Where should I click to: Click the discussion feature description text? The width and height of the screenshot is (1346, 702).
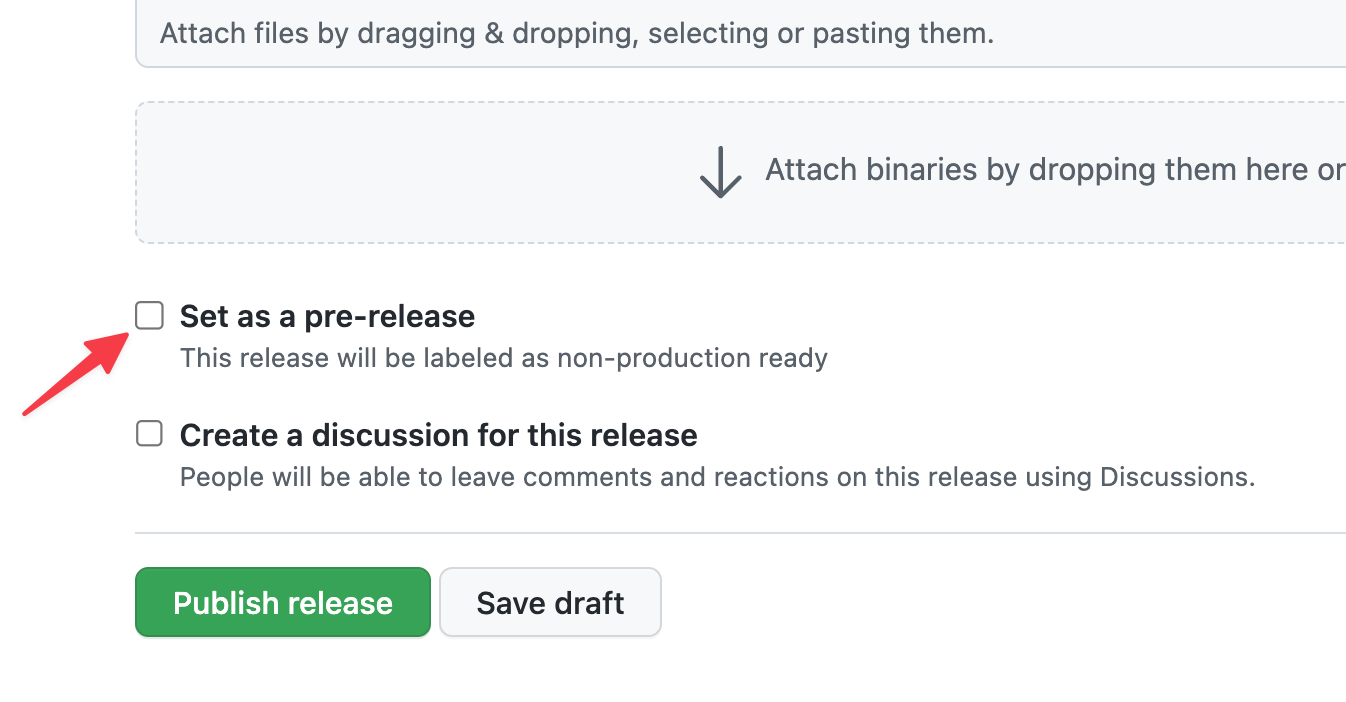pos(716,477)
